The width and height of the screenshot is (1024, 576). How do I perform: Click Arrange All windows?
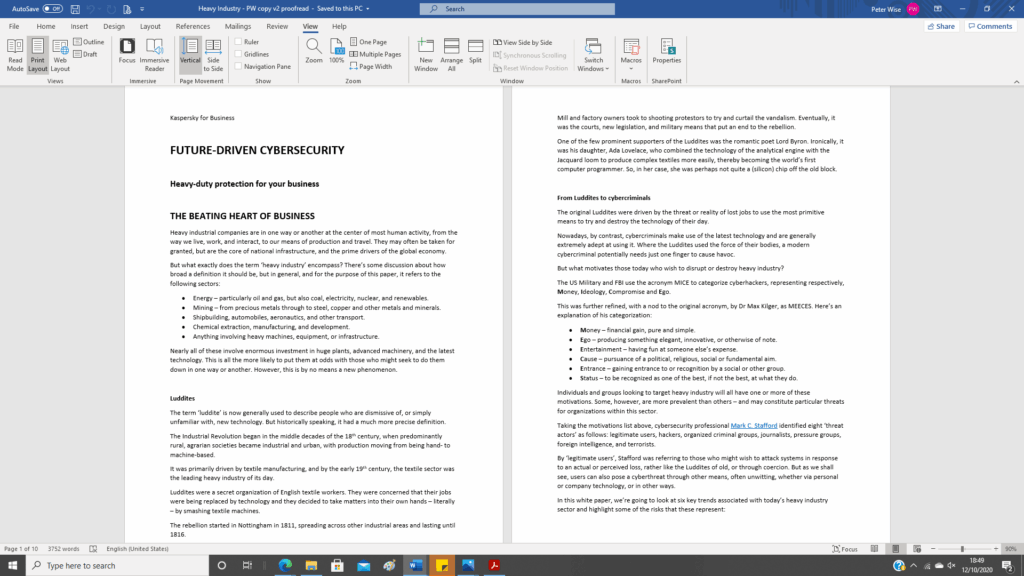(451, 55)
